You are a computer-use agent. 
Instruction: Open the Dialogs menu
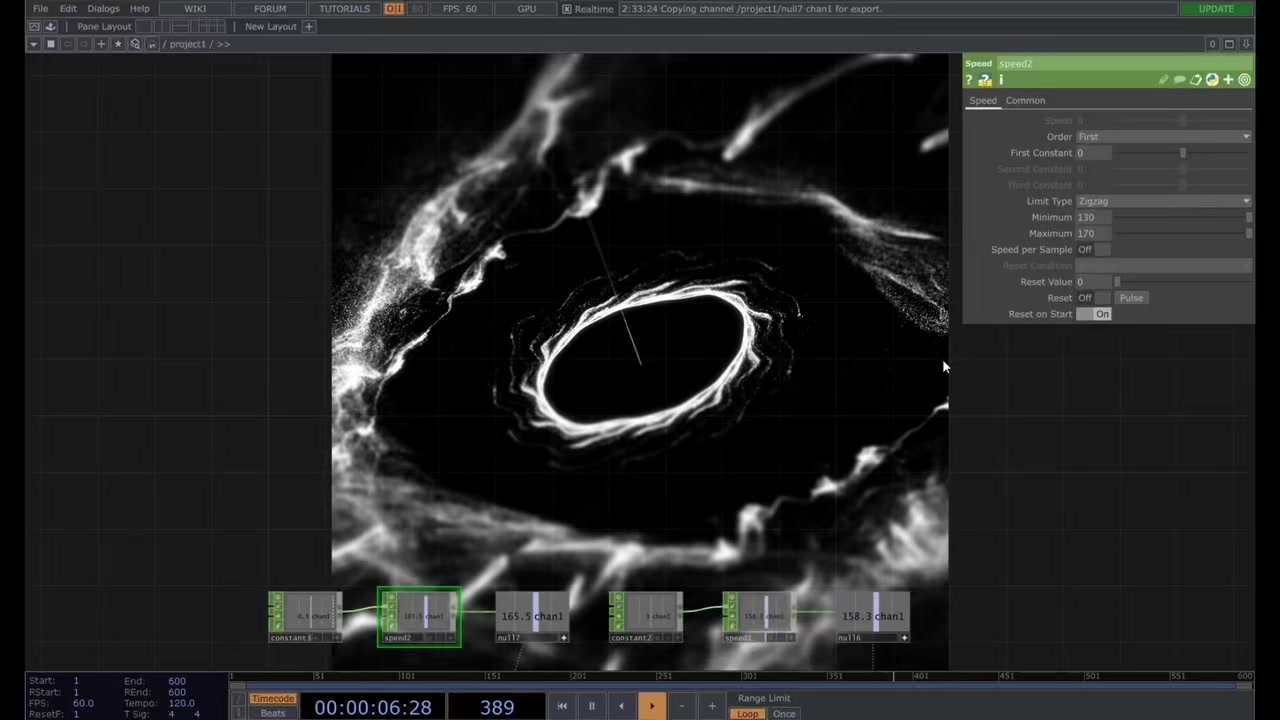(103, 9)
